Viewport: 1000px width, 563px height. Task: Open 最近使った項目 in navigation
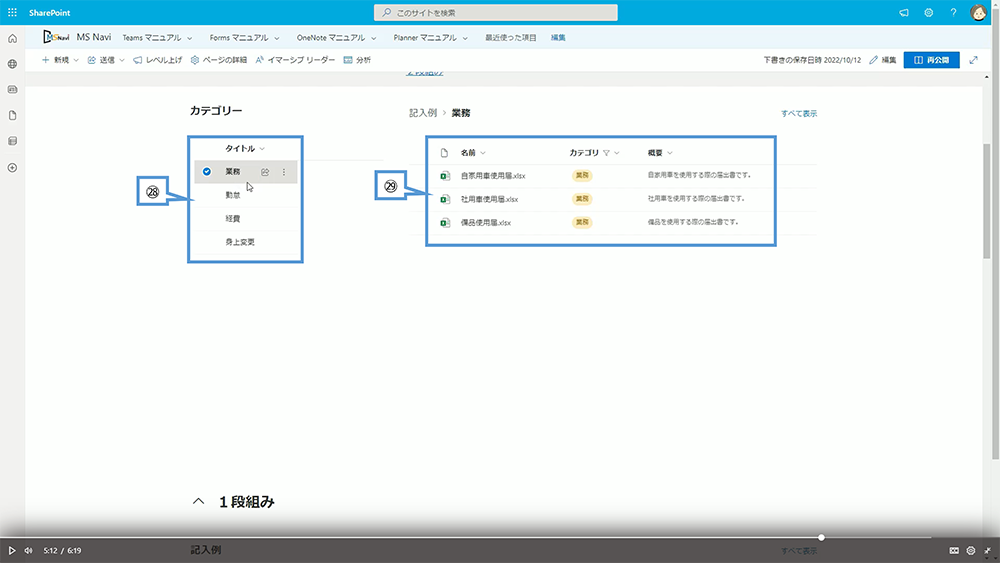(x=510, y=38)
